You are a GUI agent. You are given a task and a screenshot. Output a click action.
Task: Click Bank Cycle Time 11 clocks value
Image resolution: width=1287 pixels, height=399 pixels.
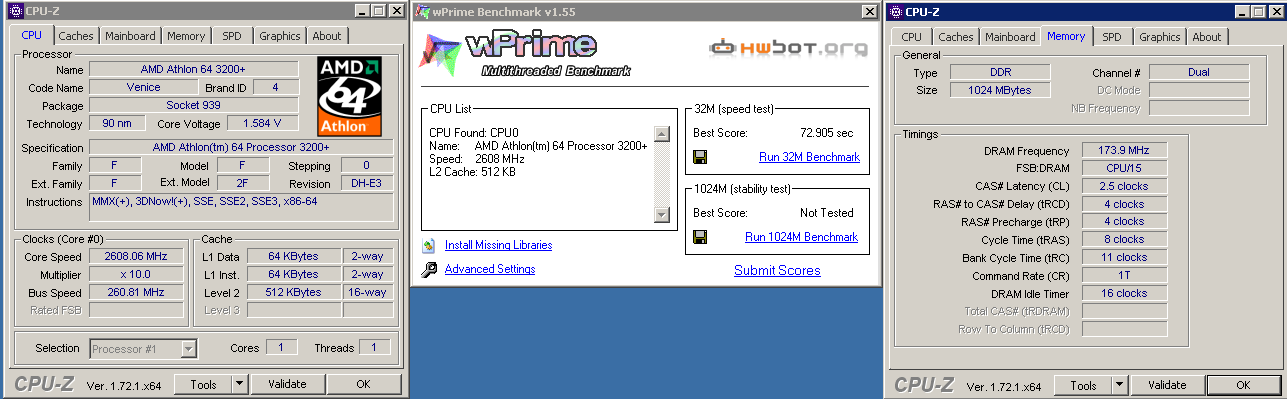pyautogui.click(x=1124, y=258)
